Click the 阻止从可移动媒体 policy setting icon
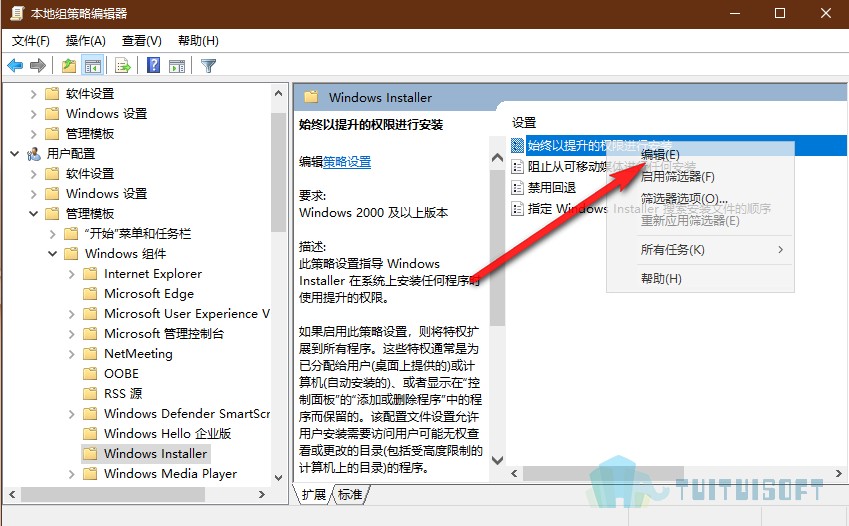The width and height of the screenshot is (849, 526). click(518, 167)
